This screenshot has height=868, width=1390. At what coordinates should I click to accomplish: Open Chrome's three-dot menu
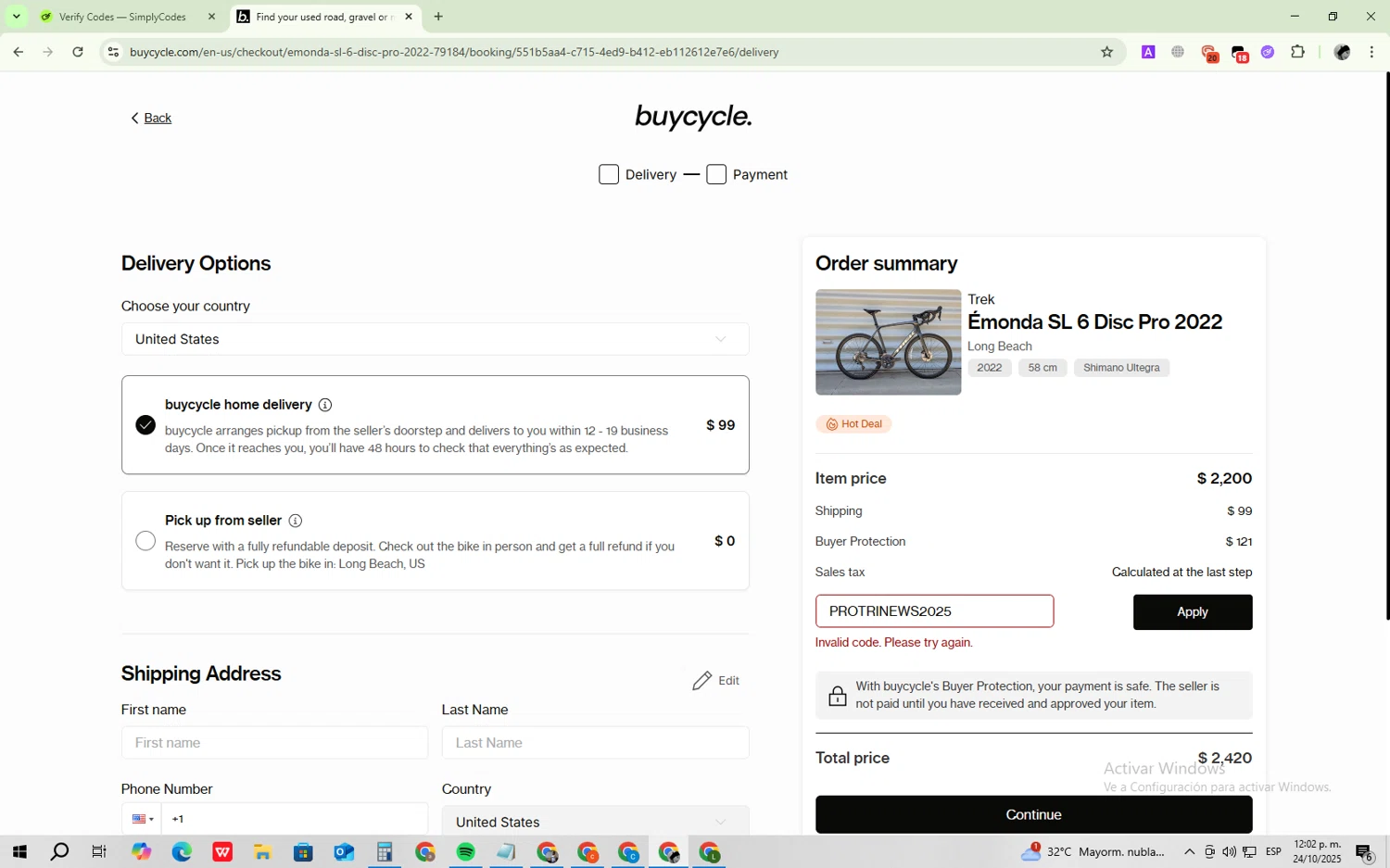tap(1372, 52)
